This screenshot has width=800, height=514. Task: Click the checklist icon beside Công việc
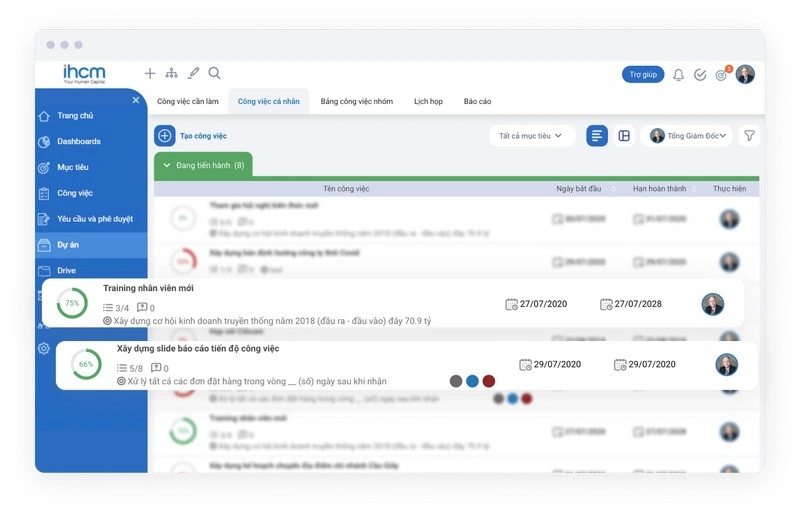[x=44, y=193]
